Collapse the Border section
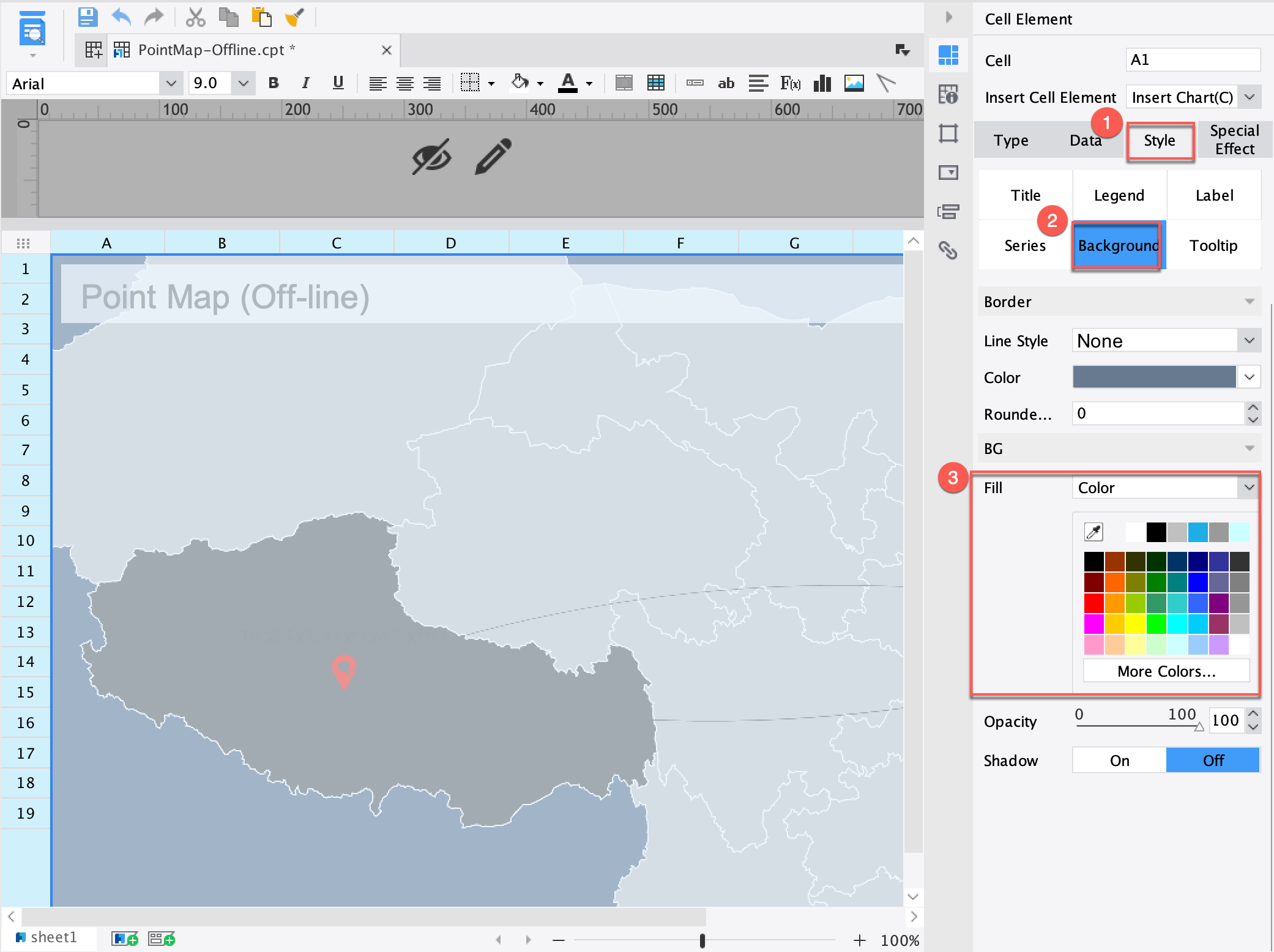Image resolution: width=1274 pixels, height=952 pixels. click(1250, 302)
